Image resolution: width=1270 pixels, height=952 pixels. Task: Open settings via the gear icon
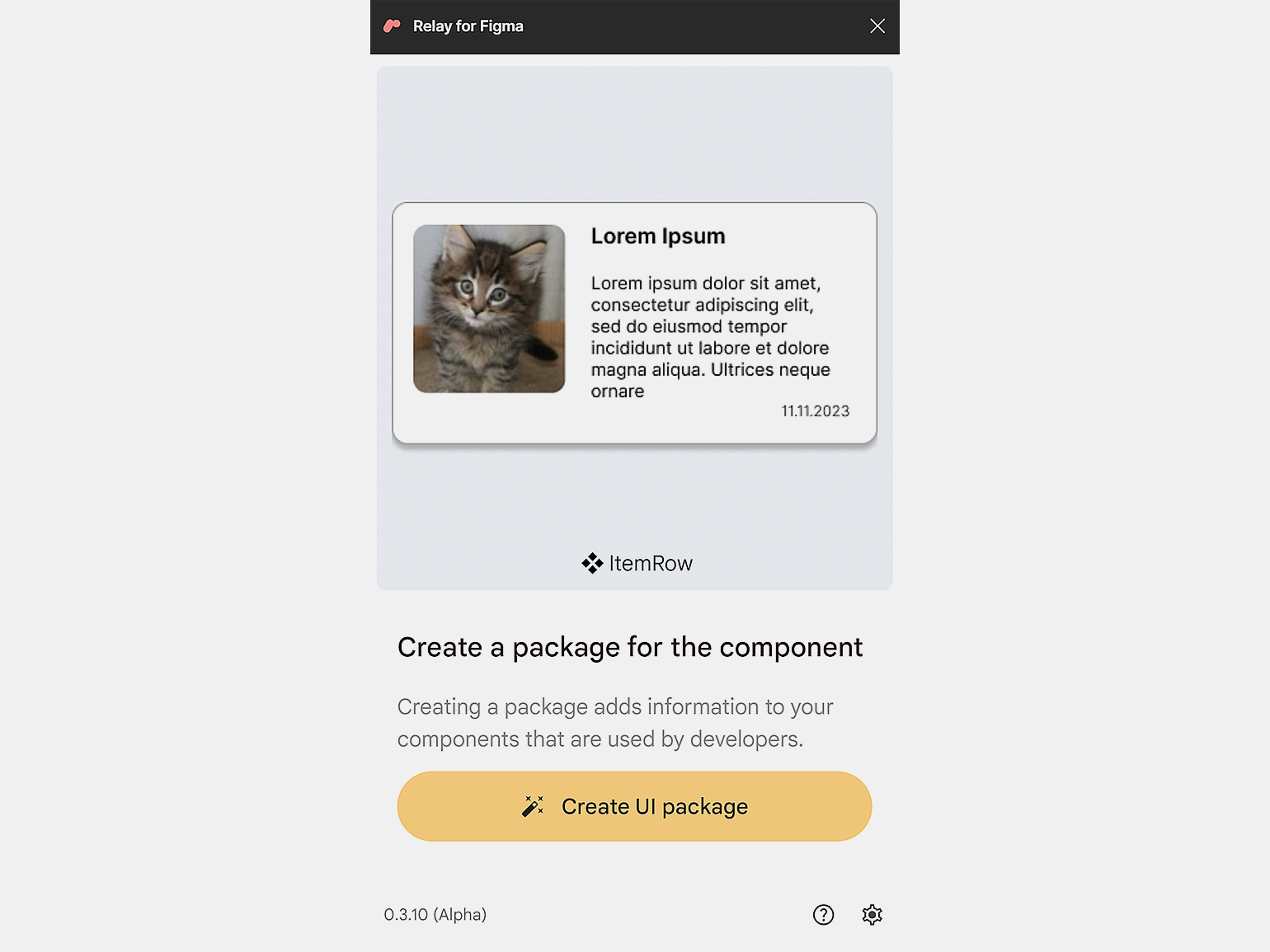point(872,915)
